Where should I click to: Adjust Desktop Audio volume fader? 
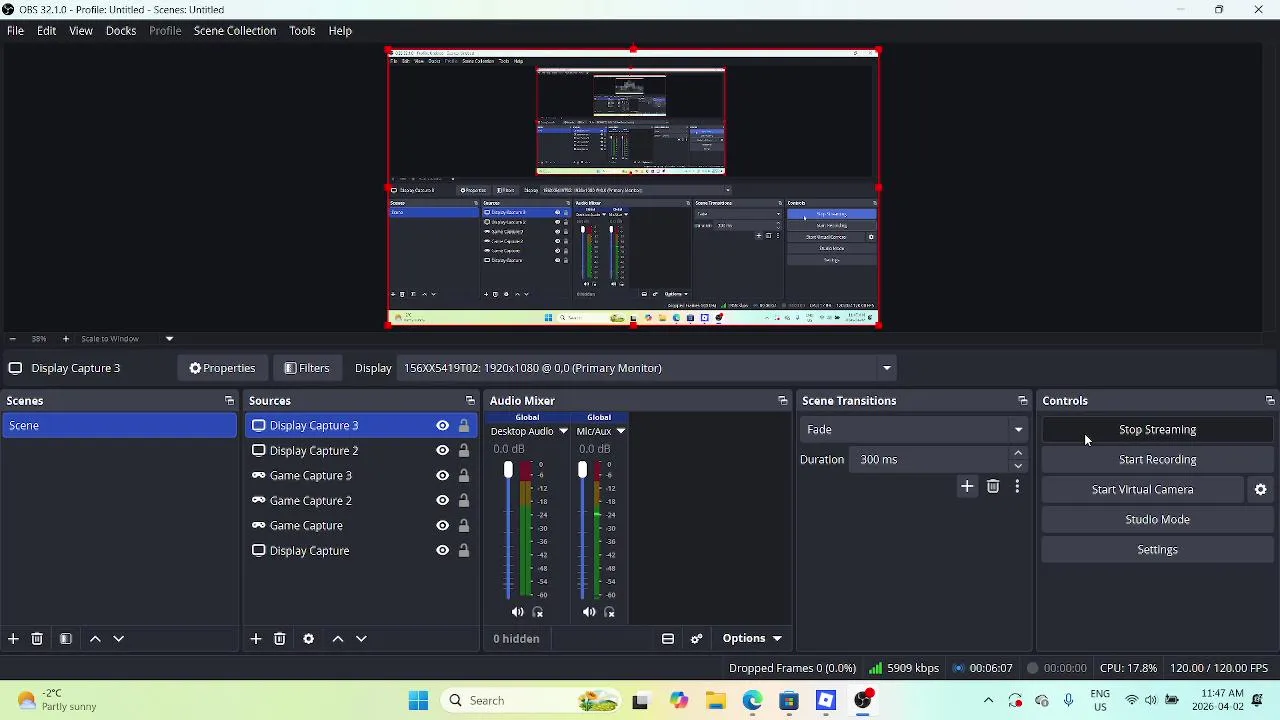[x=508, y=471]
